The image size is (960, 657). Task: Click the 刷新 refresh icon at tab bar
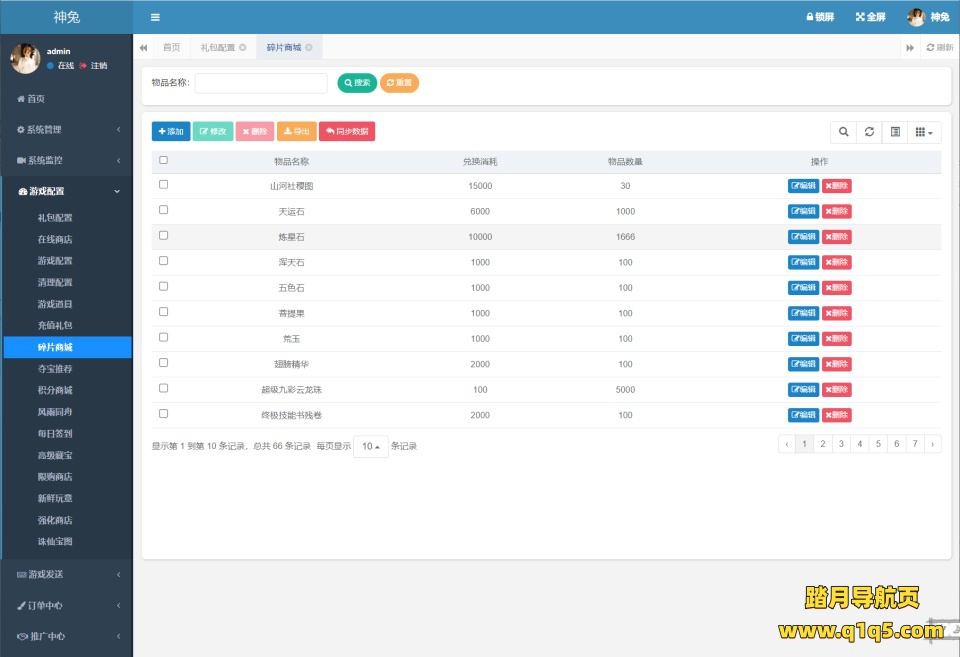931,47
